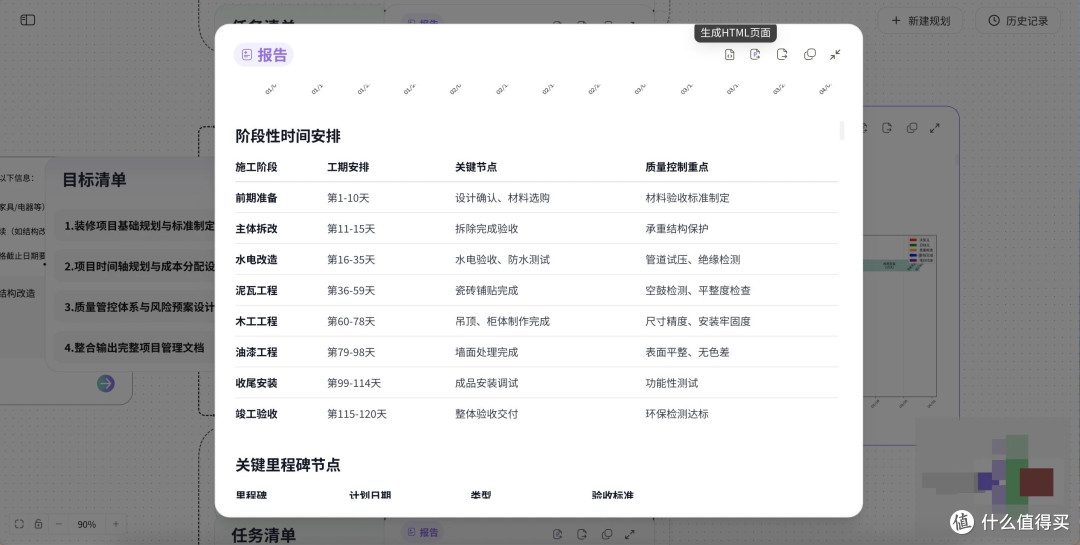Image resolution: width=1080 pixels, height=545 pixels.
Task: Toggle the canvas lock icon
Action: [x=39, y=524]
